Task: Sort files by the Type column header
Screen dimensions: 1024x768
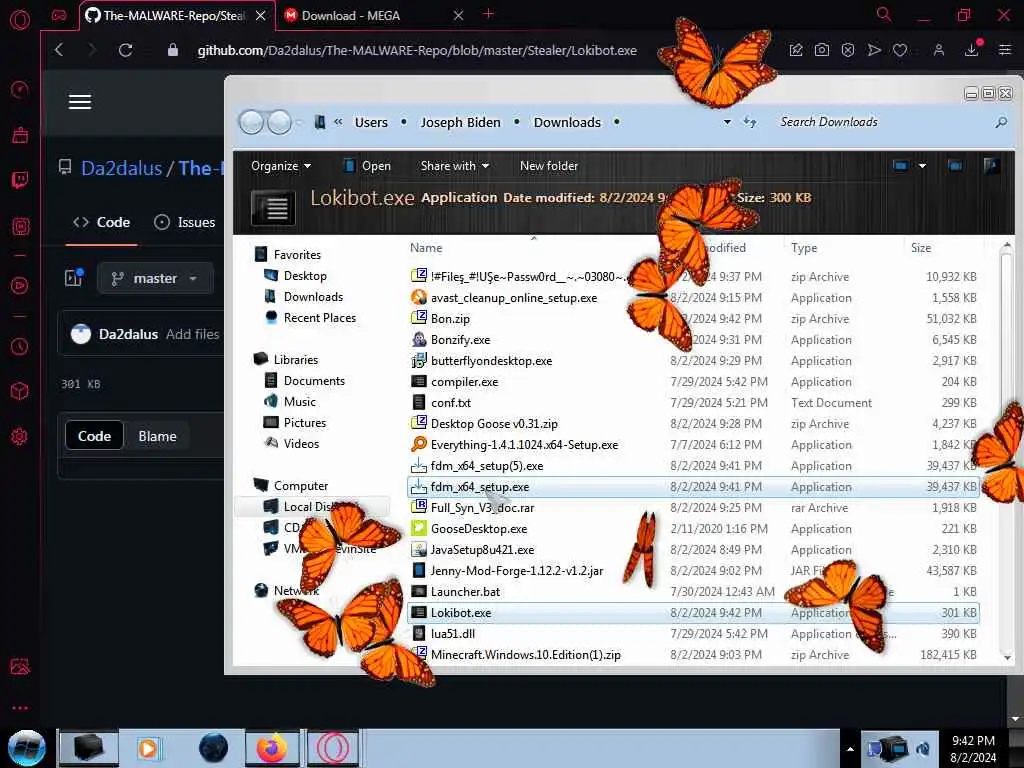Action: (804, 248)
